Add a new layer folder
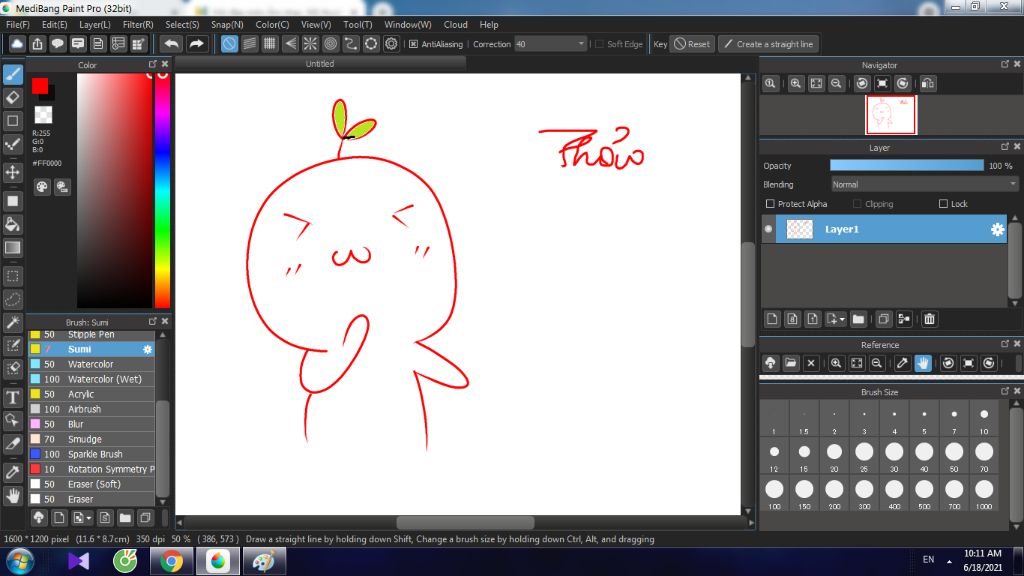The width and height of the screenshot is (1024, 576). tap(858, 319)
